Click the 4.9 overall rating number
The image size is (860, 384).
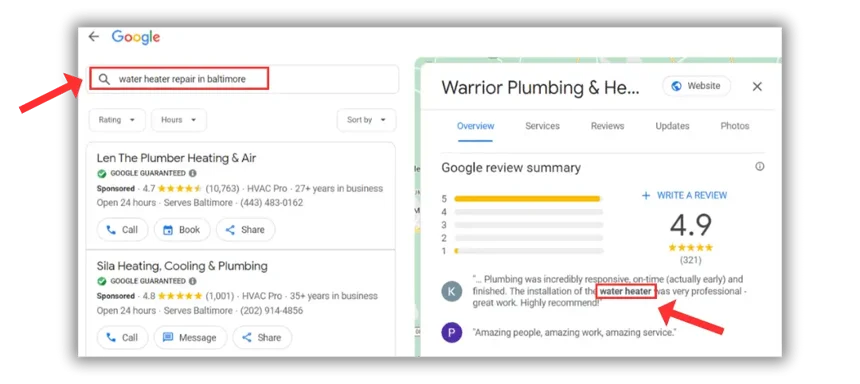click(691, 225)
